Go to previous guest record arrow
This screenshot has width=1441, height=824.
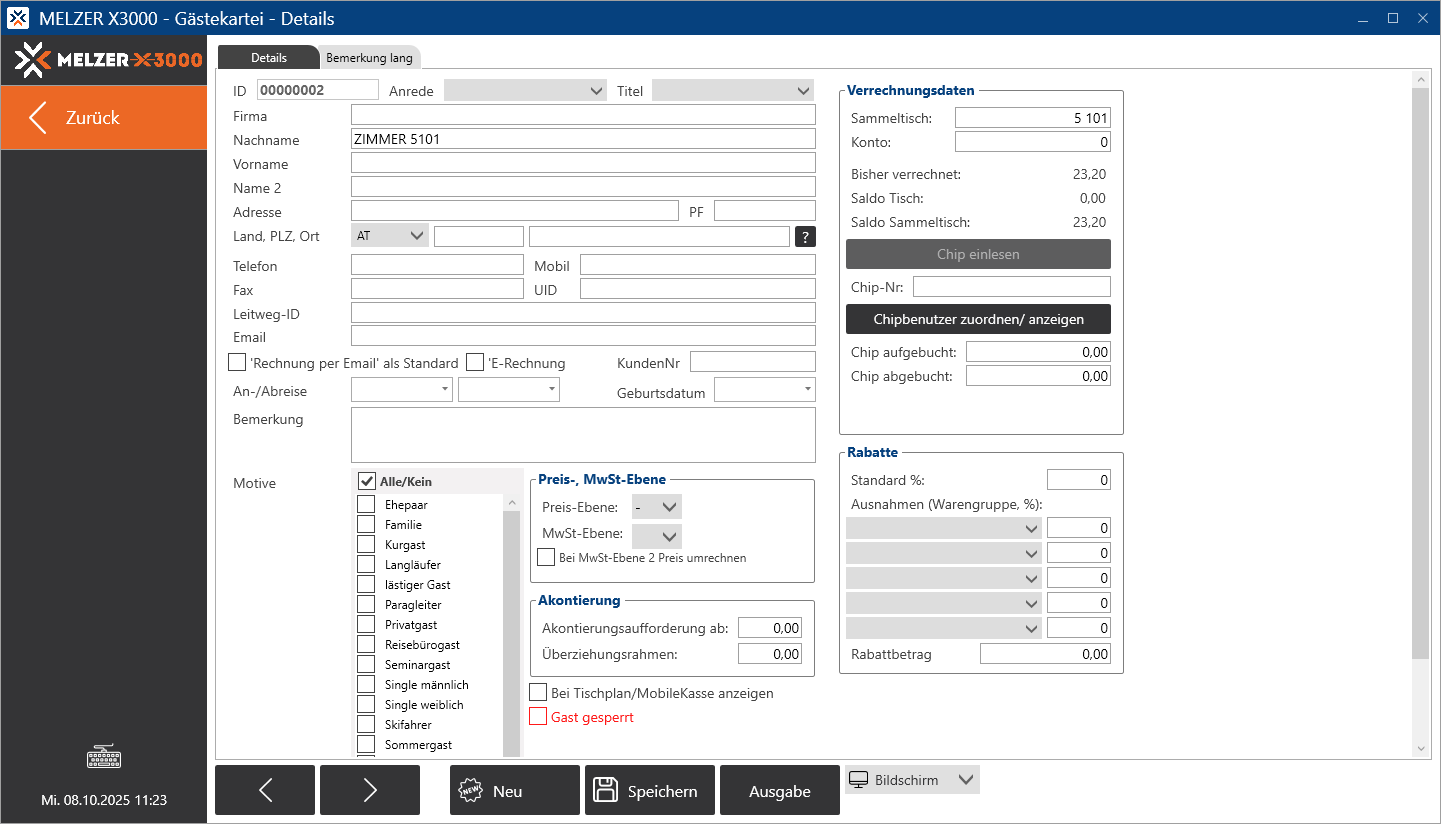pos(265,791)
